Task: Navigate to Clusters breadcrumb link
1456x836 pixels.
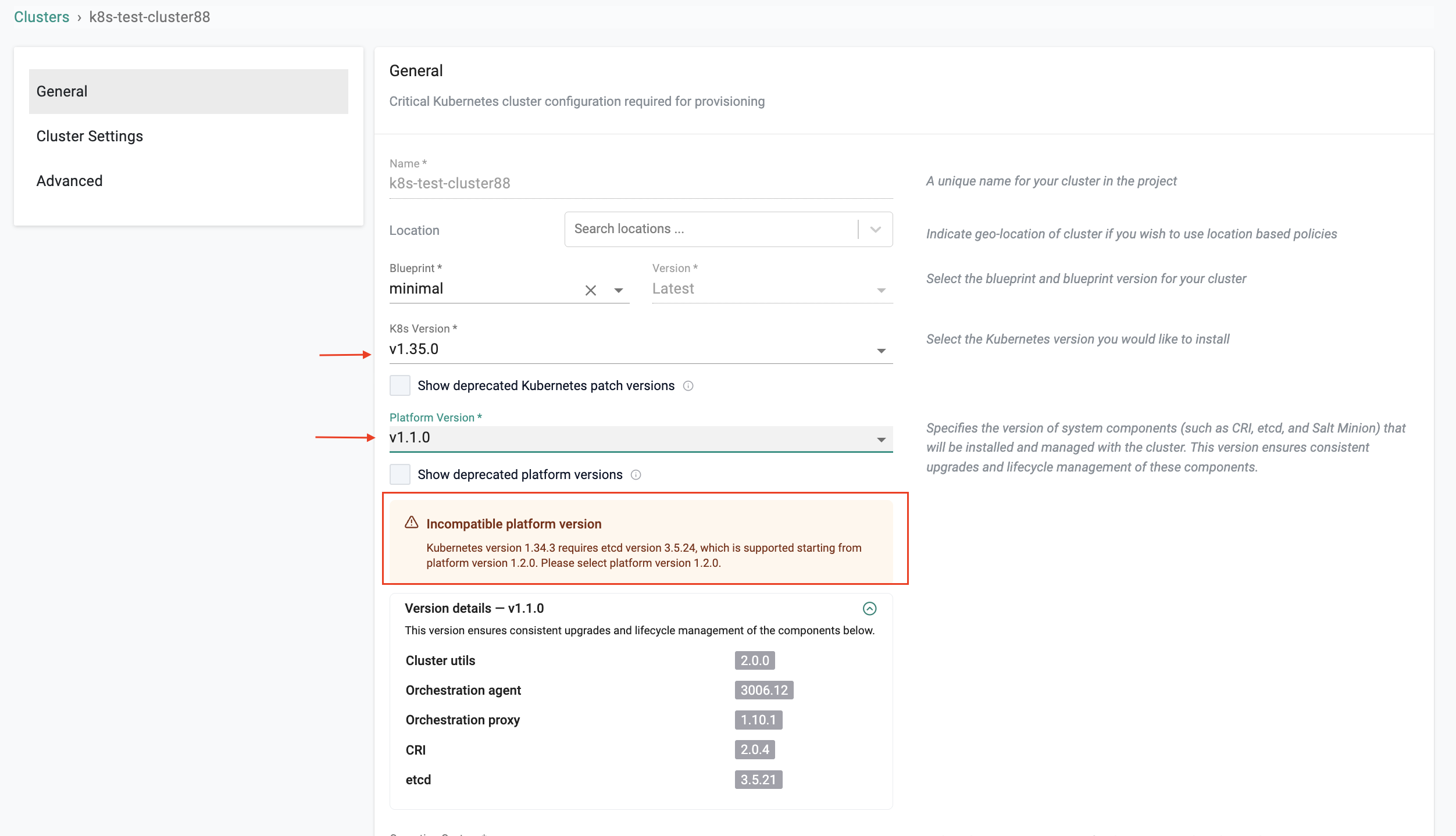Action: [x=41, y=17]
